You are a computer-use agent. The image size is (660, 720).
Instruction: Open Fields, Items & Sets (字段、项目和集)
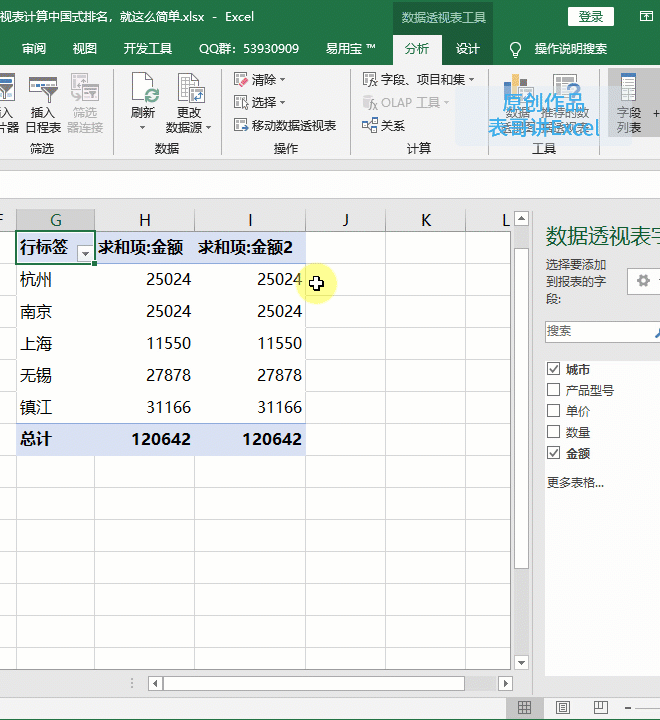pos(418,79)
